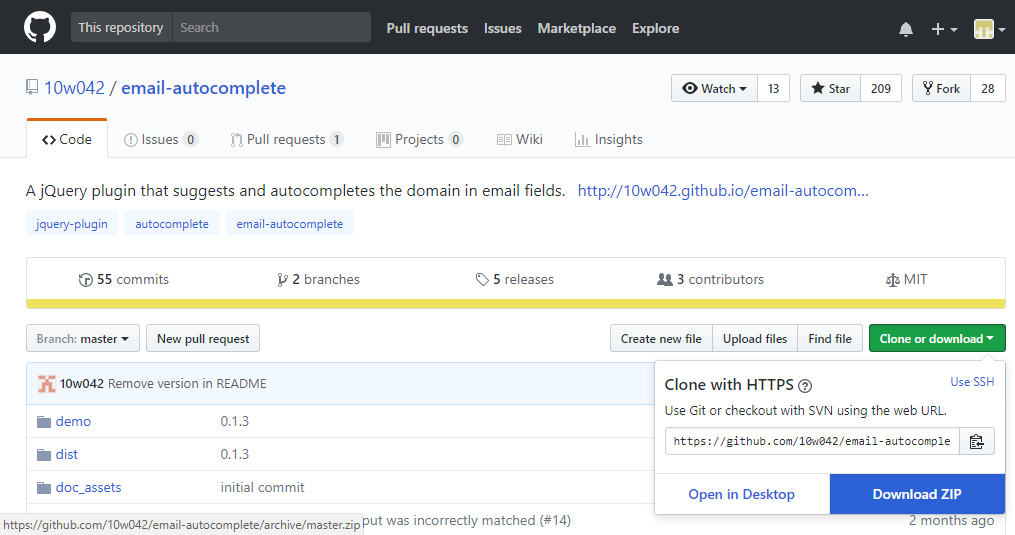Click the doc_assets folder icon
Image resolution: width=1015 pixels, height=535 pixels.
point(44,488)
